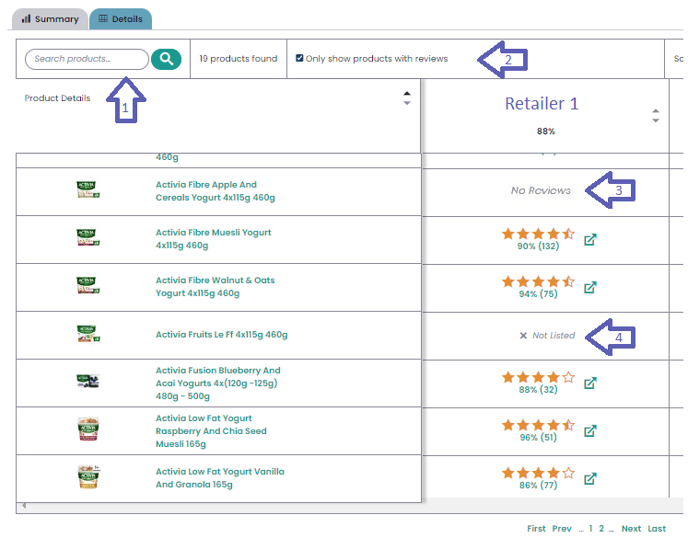Open Activia Fusion Blueberry And Acai Yogurts product

218,383
